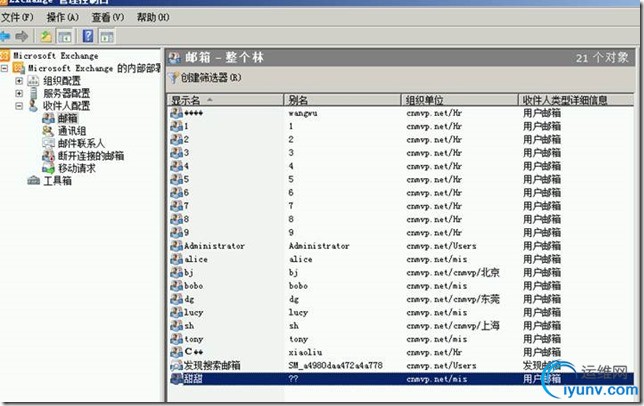Select the Microsoft Exchange root tree item
The image size is (644, 406).
pos(56,55)
